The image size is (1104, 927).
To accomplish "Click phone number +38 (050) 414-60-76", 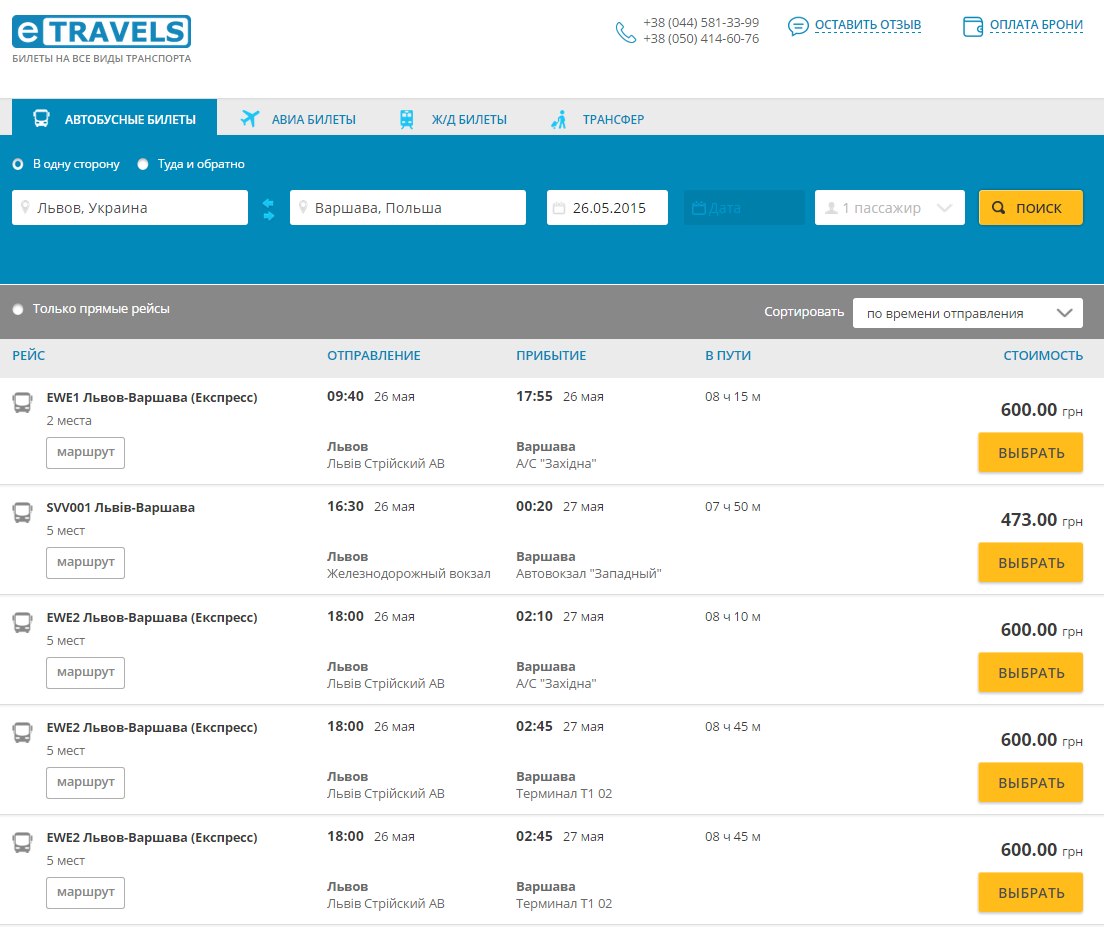I will pos(701,39).
